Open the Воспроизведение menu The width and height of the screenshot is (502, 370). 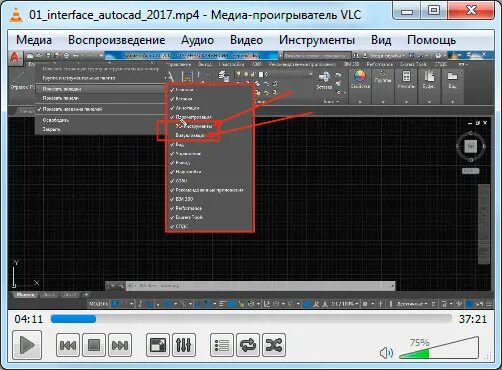(x=116, y=40)
